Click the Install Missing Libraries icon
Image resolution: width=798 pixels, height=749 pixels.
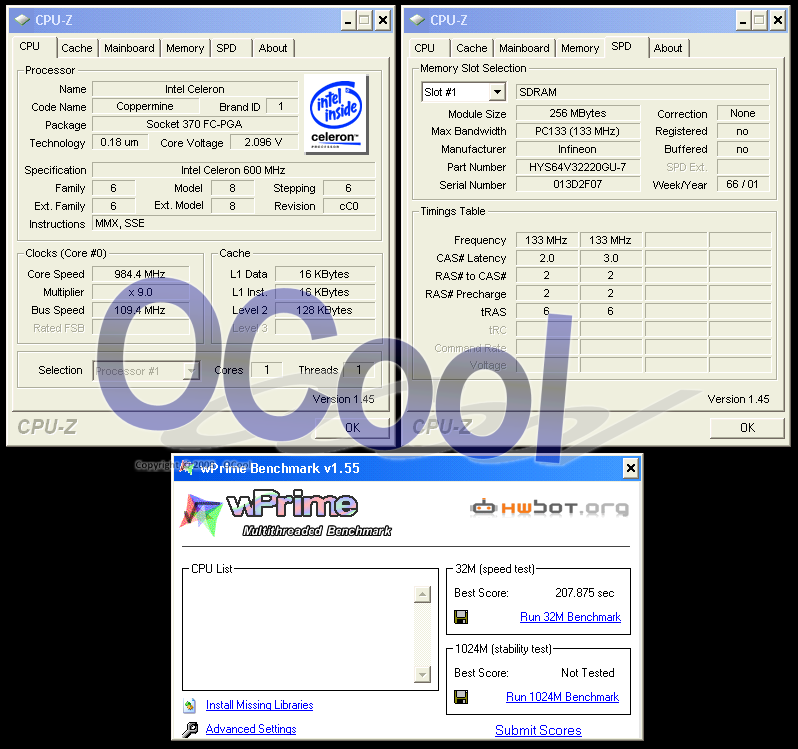[x=189, y=705]
